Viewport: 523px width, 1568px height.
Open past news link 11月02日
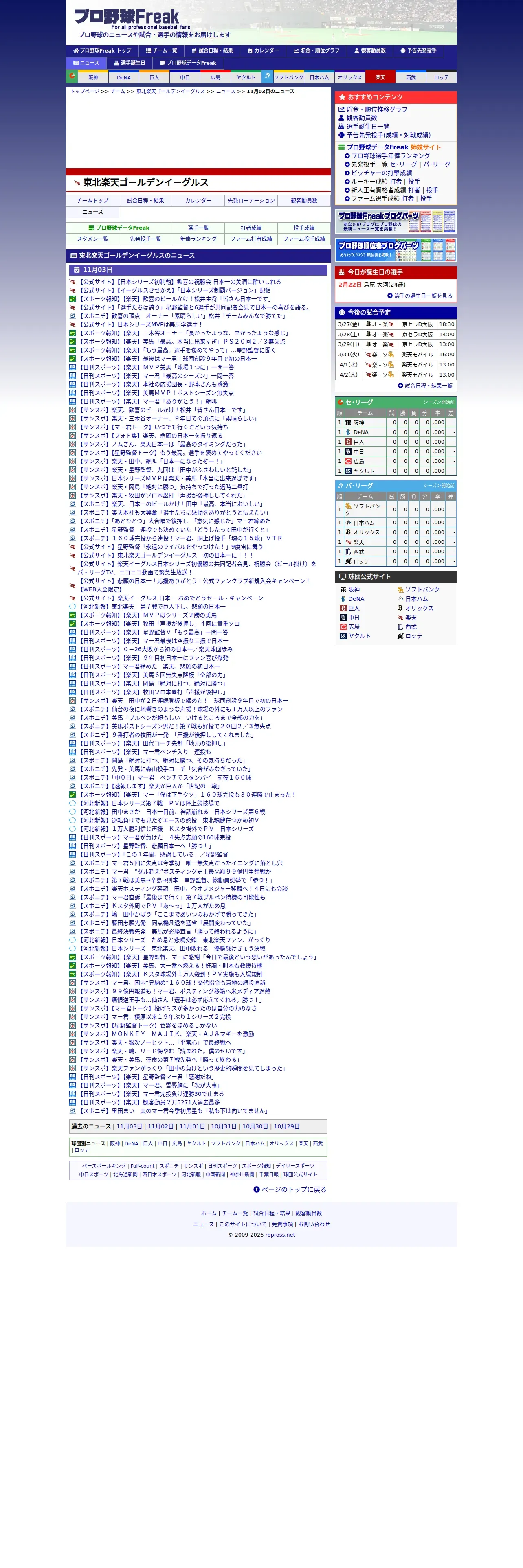tap(161, 1126)
